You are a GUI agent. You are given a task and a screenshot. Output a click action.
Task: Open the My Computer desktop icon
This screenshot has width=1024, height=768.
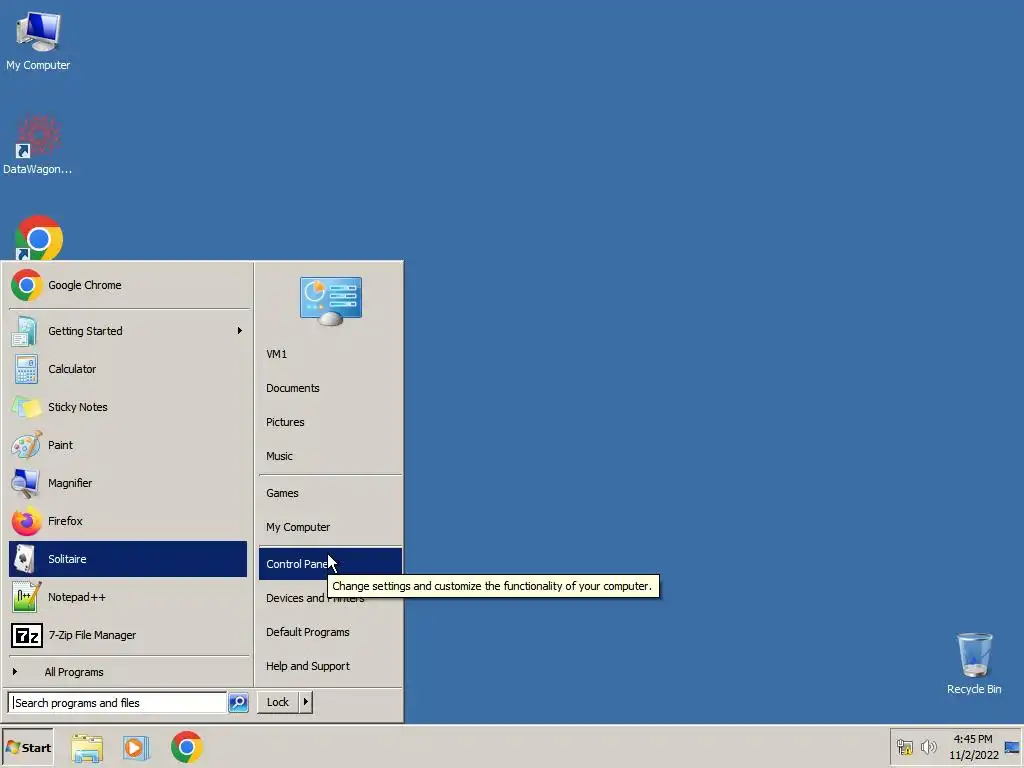click(38, 40)
